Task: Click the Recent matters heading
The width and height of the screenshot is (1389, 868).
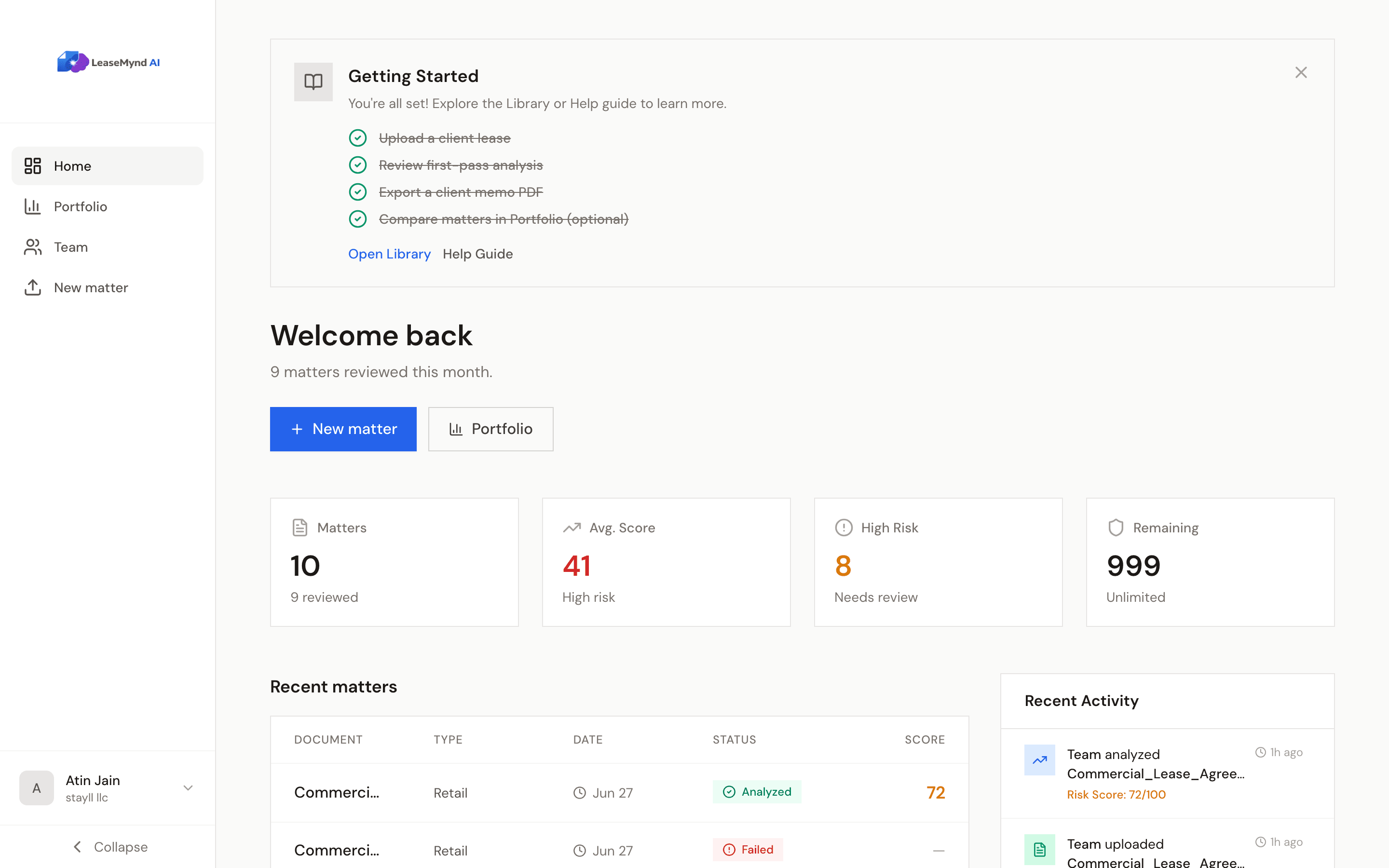Action: [x=333, y=687]
